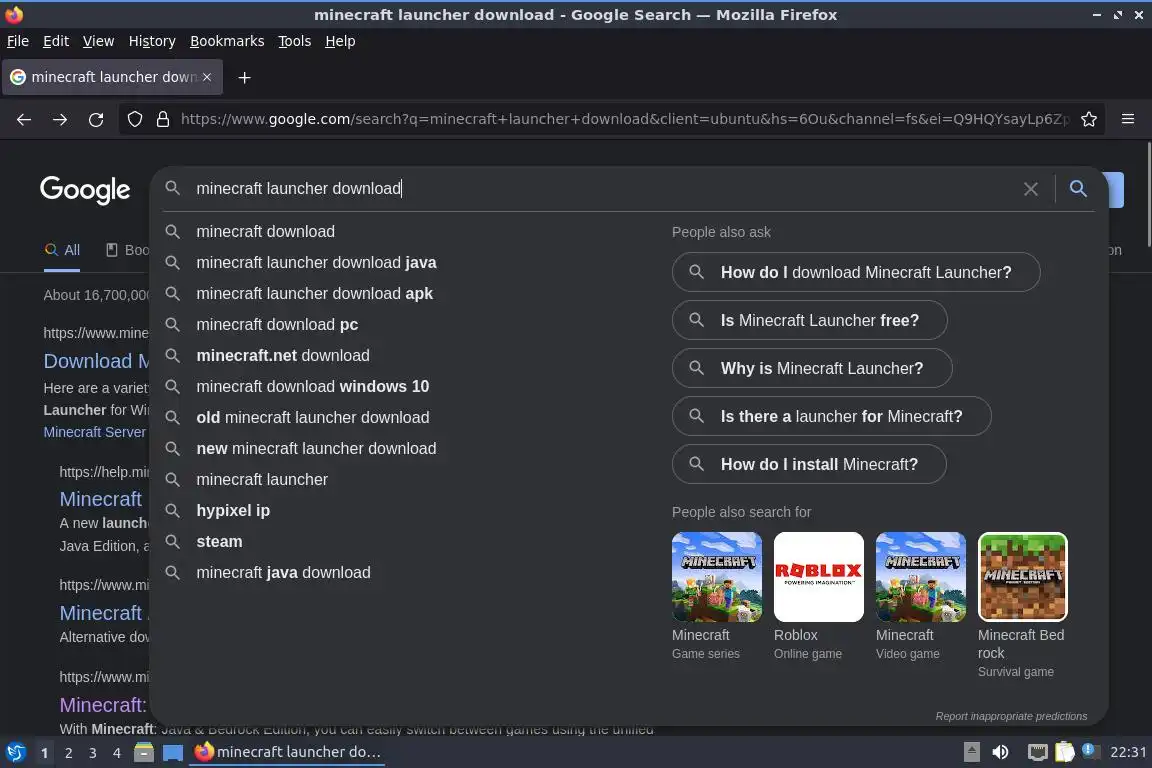Choose suggestion 'minecraft launcher download java'
Image resolution: width=1152 pixels, height=768 pixels.
pyautogui.click(x=316, y=262)
